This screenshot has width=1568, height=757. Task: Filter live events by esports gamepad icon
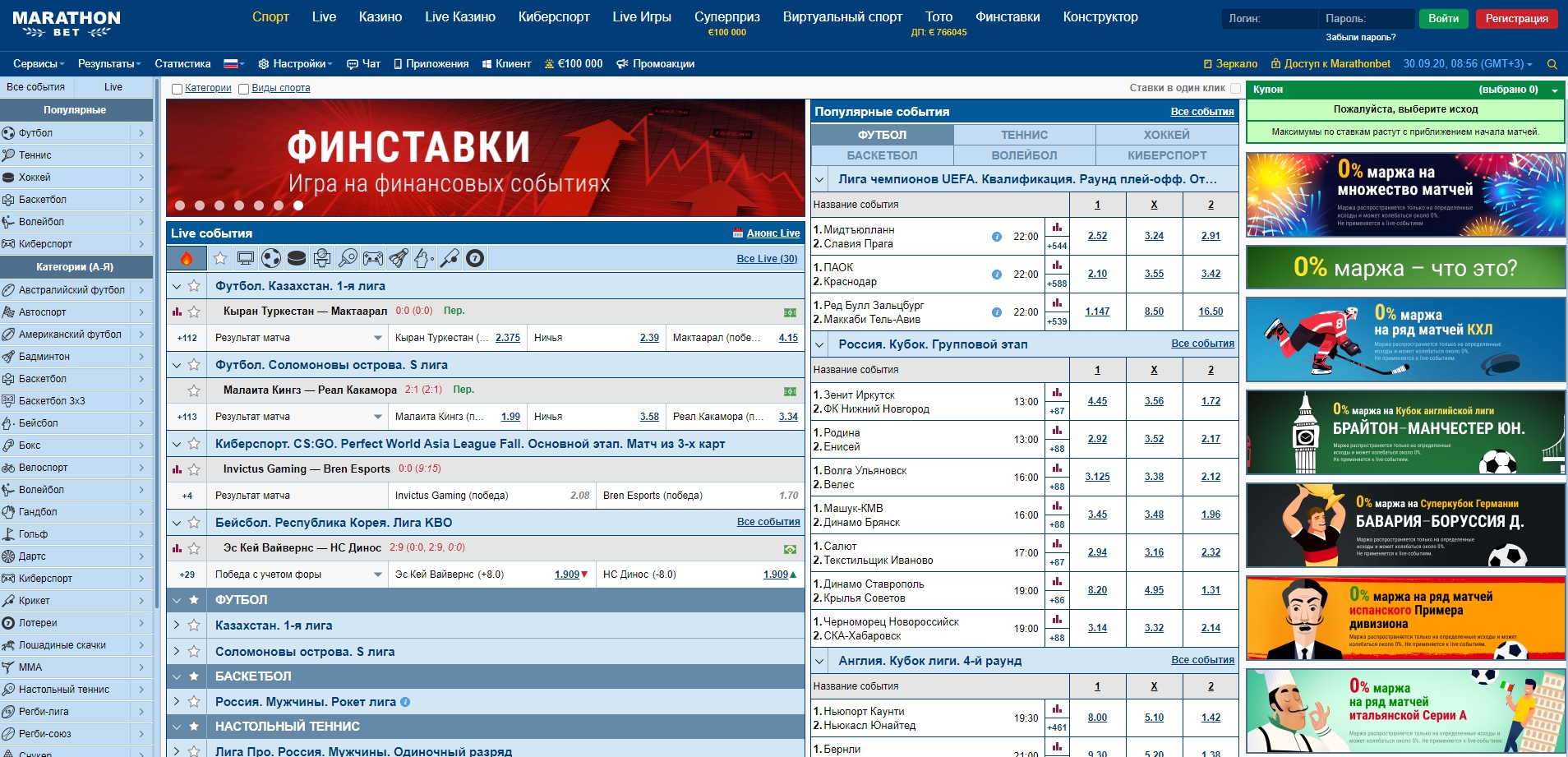(x=373, y=258)
